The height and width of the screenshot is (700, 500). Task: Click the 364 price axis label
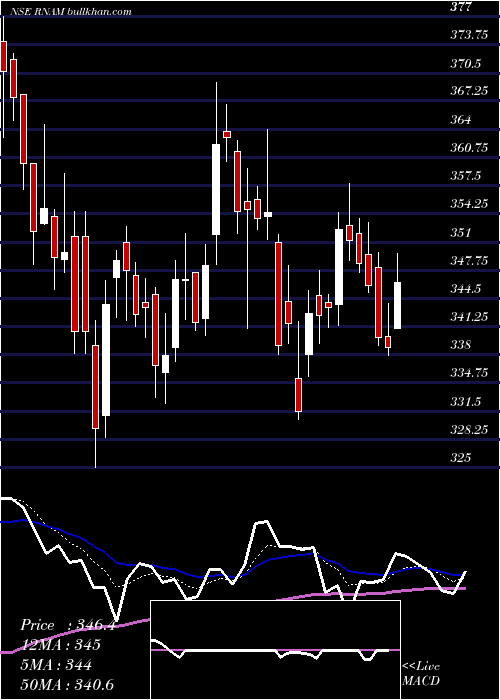pos(461,120)
